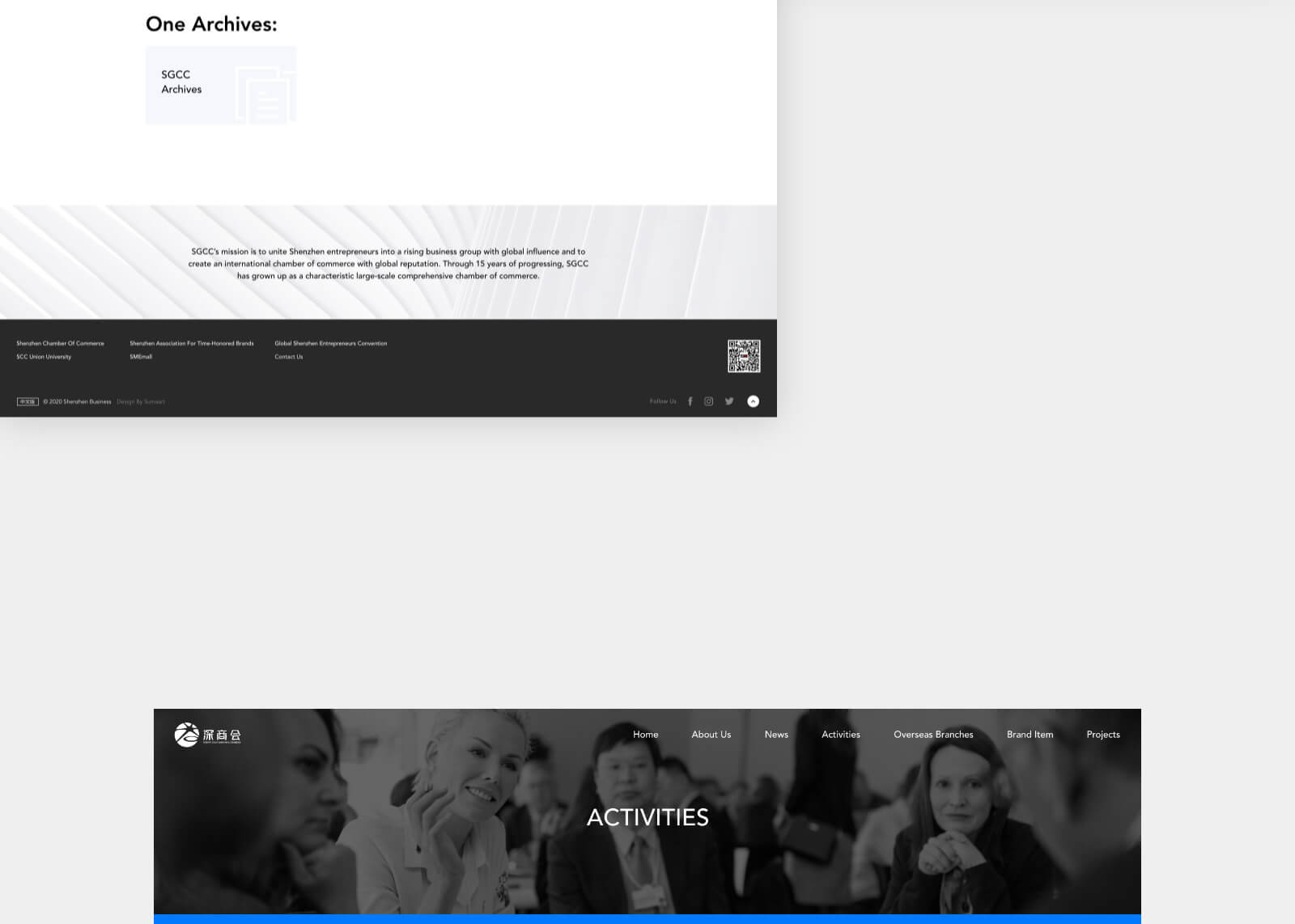Open the Instagram icon link
The width and height of the screenshot is (1295, 924).
[709, 401]
